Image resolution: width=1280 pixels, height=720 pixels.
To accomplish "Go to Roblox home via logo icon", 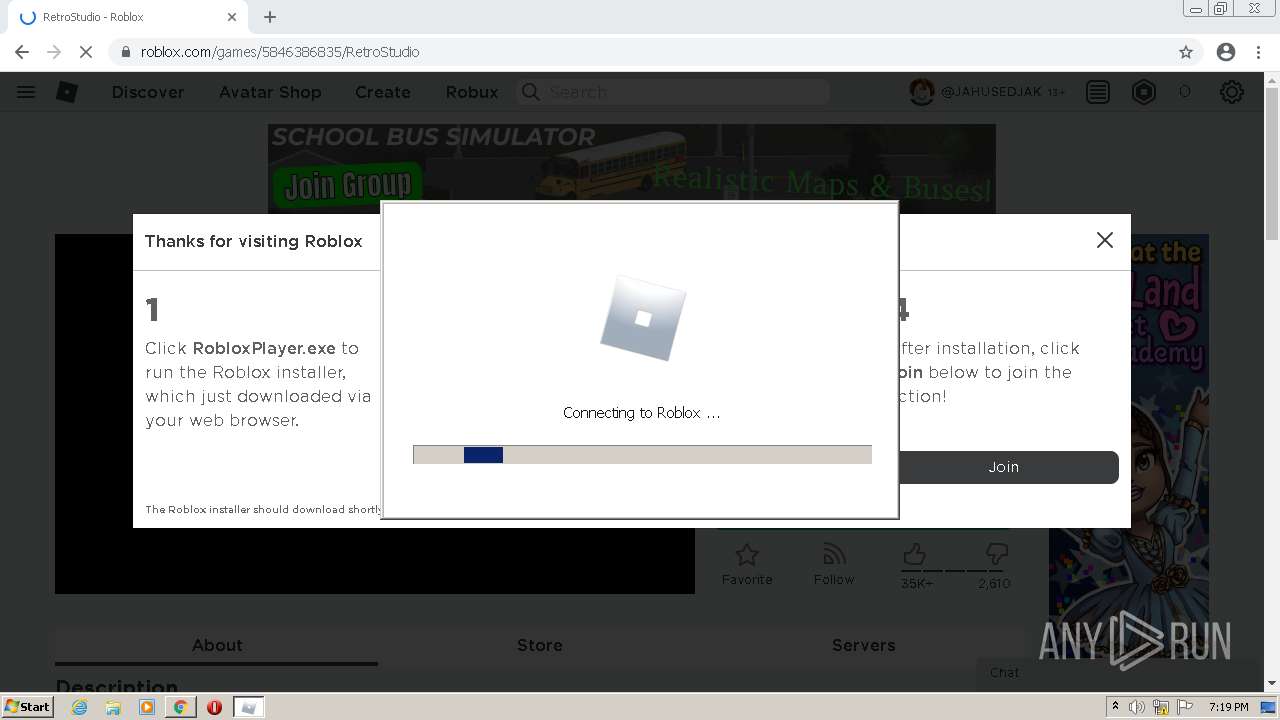I will click(66, 92).
